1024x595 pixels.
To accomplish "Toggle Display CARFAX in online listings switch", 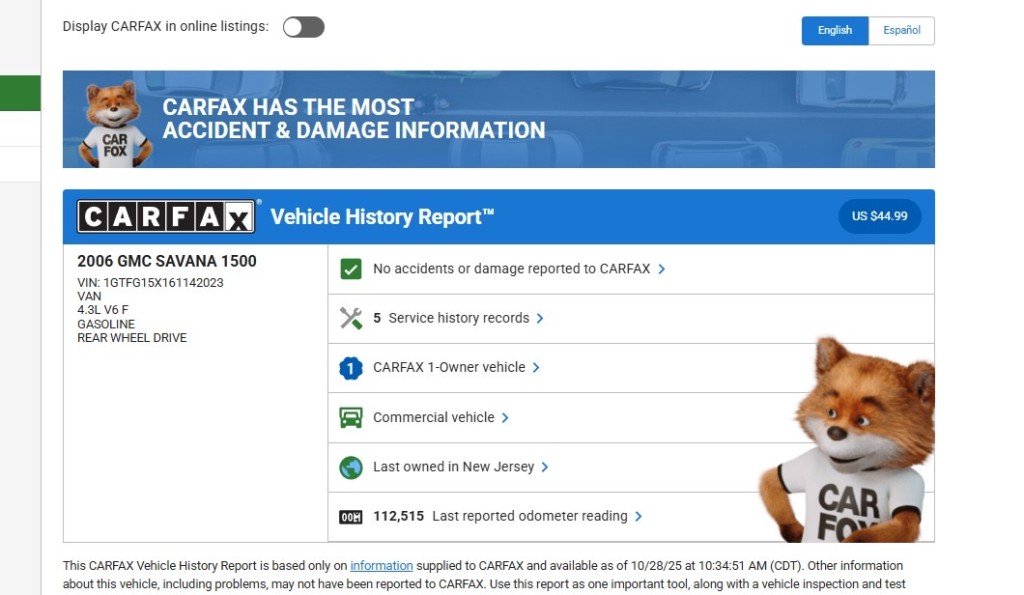I will tap(303, 27).
